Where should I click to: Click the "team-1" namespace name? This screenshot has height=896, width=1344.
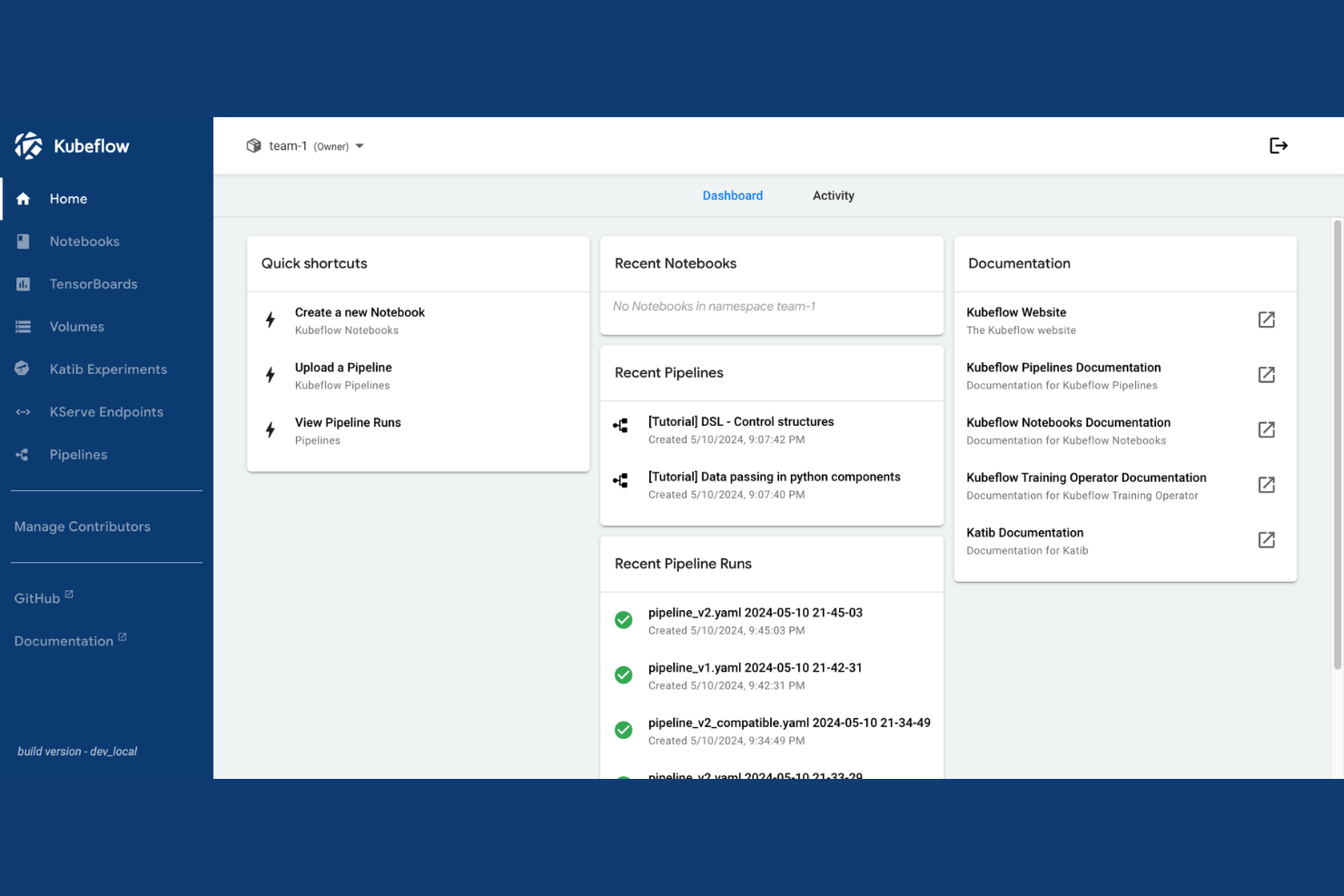[288, 146]
